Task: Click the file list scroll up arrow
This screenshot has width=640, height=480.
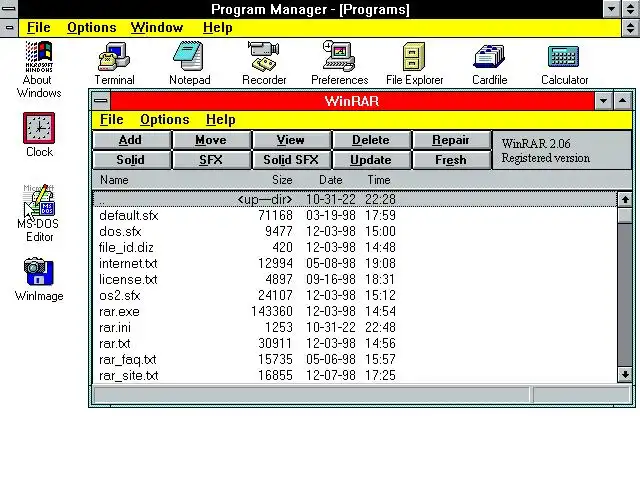Action: pos(625,200)
